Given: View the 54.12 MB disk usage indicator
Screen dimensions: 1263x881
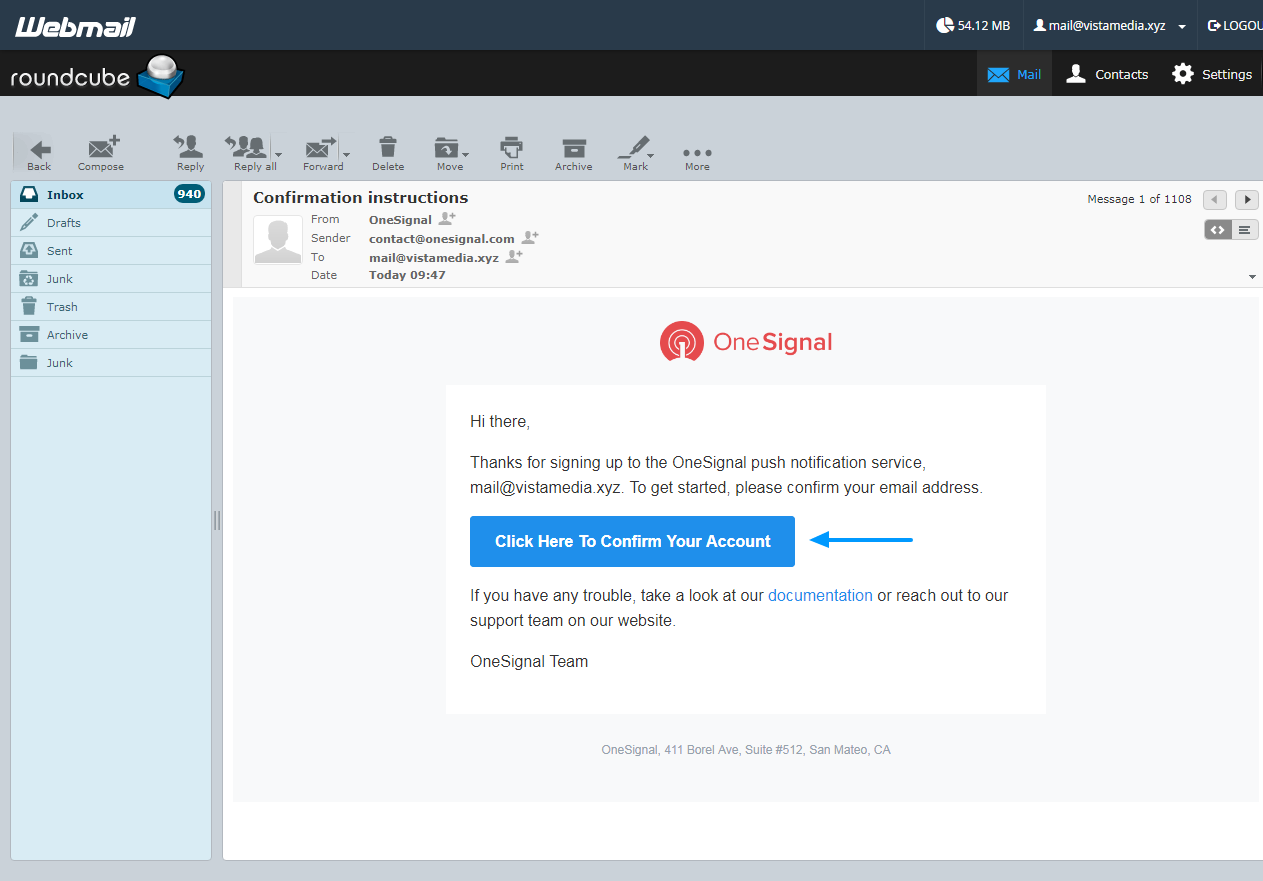Looking at the screenshot, I should pos(973,26).
